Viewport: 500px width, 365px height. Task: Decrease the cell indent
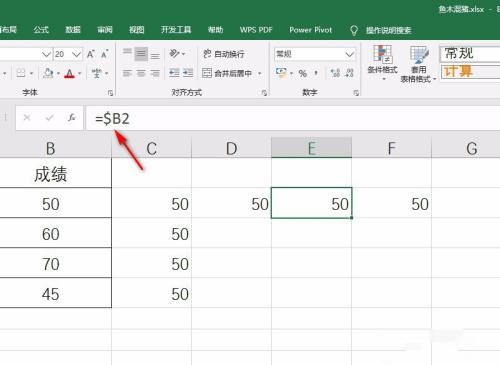174,73
